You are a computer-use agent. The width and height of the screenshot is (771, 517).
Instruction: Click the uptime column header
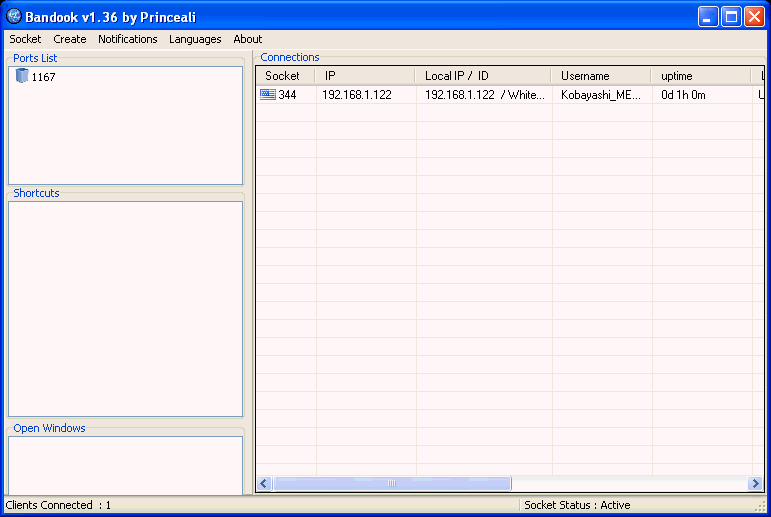(x=700, y=76)
